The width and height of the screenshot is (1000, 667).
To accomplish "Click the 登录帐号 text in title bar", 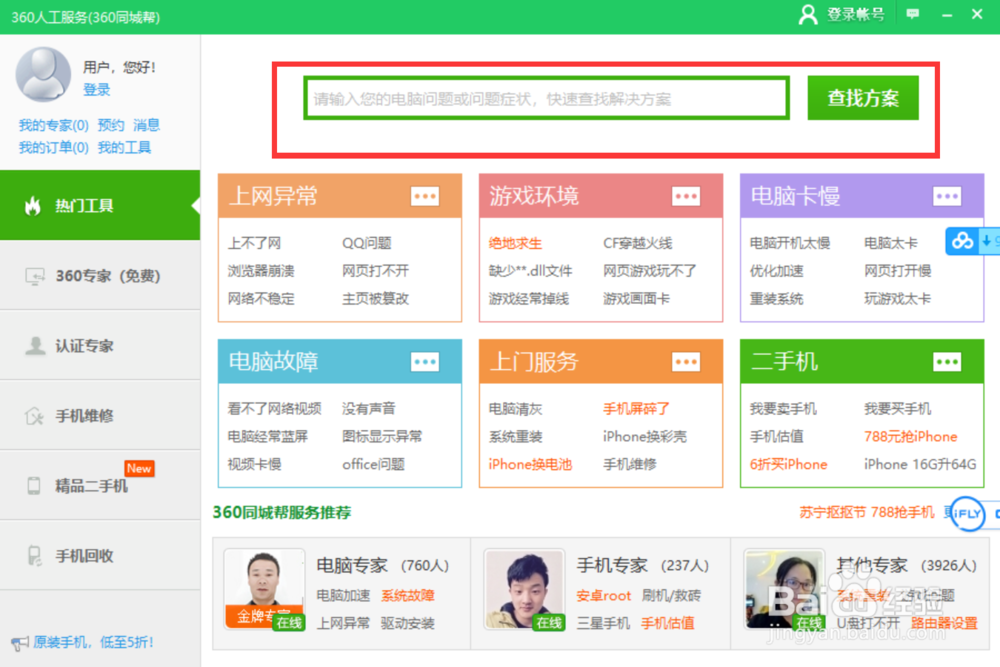I will (x=856, y=14).
